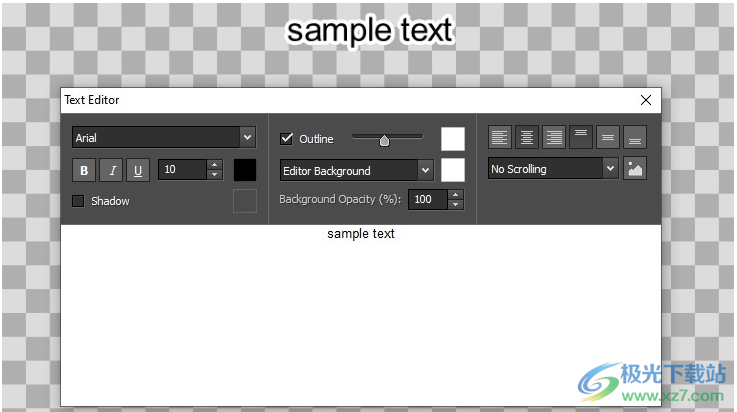Align text left
Image resolution: width=737 pixels, height=412 pixels.
pos(499,137)
